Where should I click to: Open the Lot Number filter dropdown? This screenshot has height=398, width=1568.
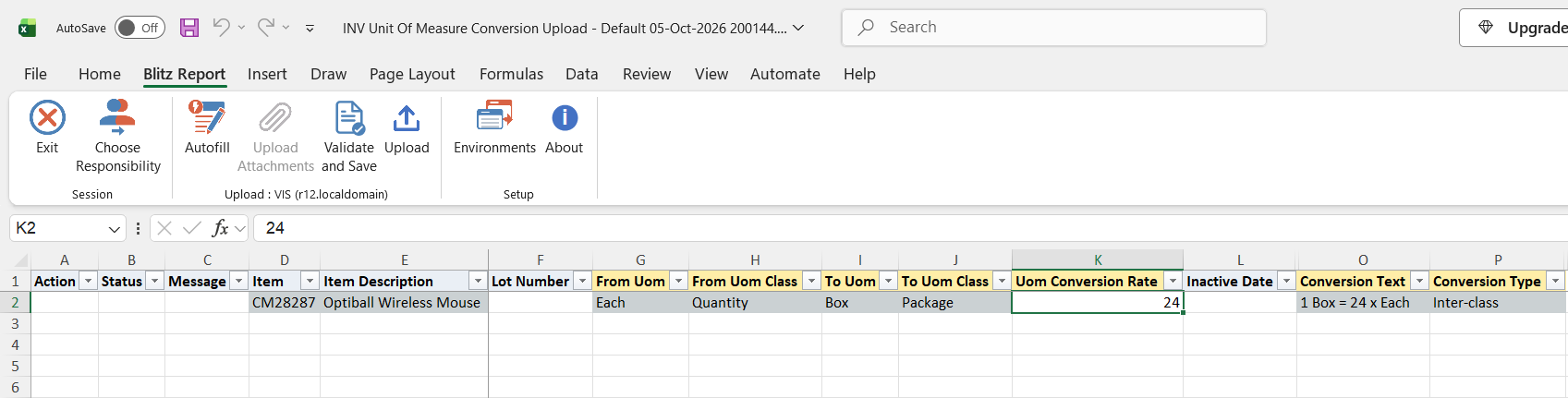pyautogui.click(x=582, y=281)
